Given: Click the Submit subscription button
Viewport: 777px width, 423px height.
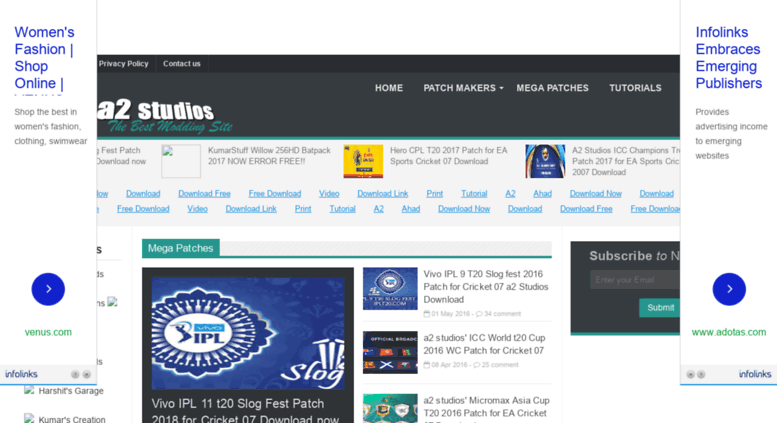Looking at the screenshot, I should pyautogui.click(x=660, y=308).
